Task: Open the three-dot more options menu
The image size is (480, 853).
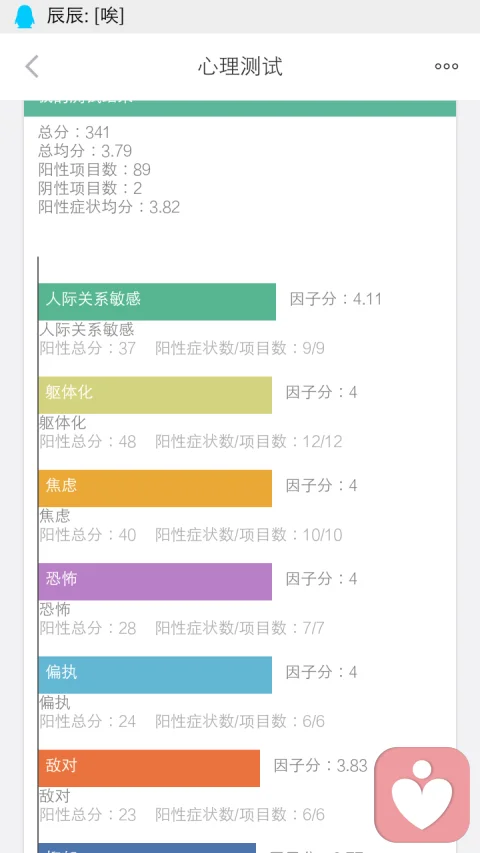Action: coord(446,66)
